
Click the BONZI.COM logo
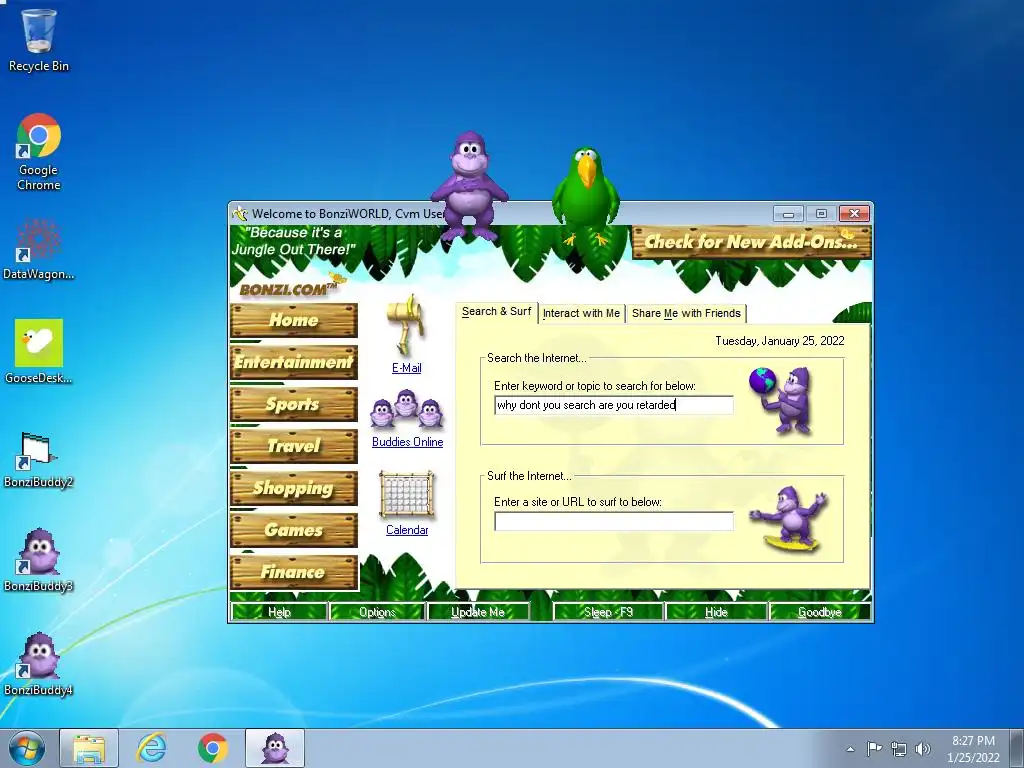[x=290, y=288]
